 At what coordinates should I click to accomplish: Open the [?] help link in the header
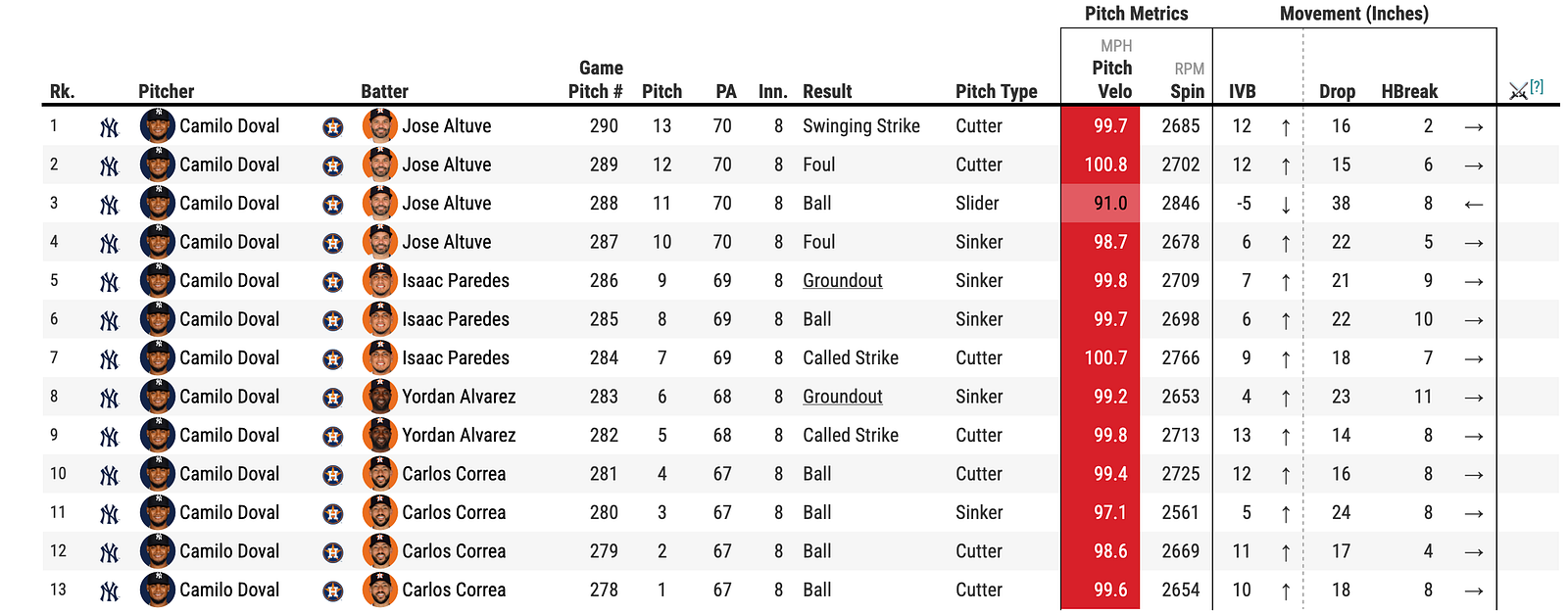(x=1537, y=86)
